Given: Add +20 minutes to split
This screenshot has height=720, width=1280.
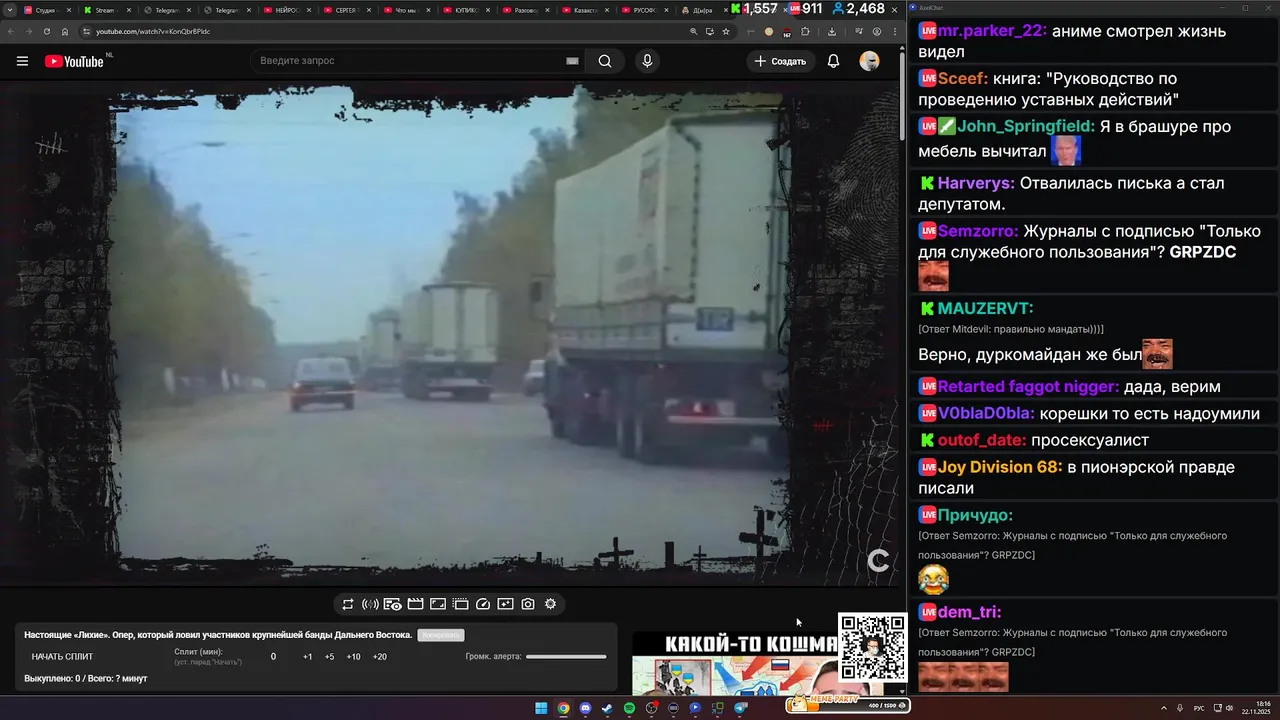Looking at the screenshot, I should (x=380, y=657).
